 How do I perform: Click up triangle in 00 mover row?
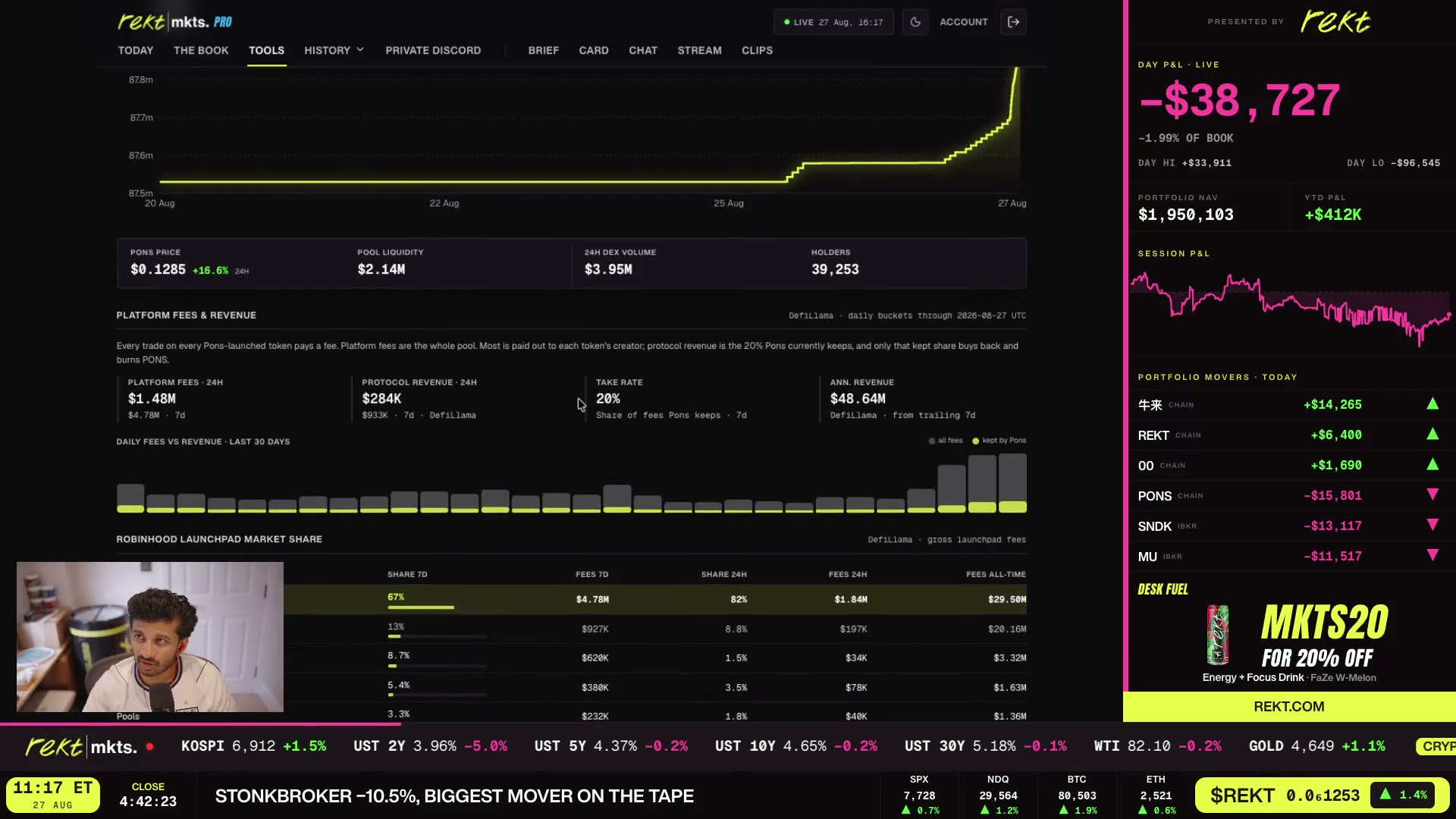(1432, 465)
